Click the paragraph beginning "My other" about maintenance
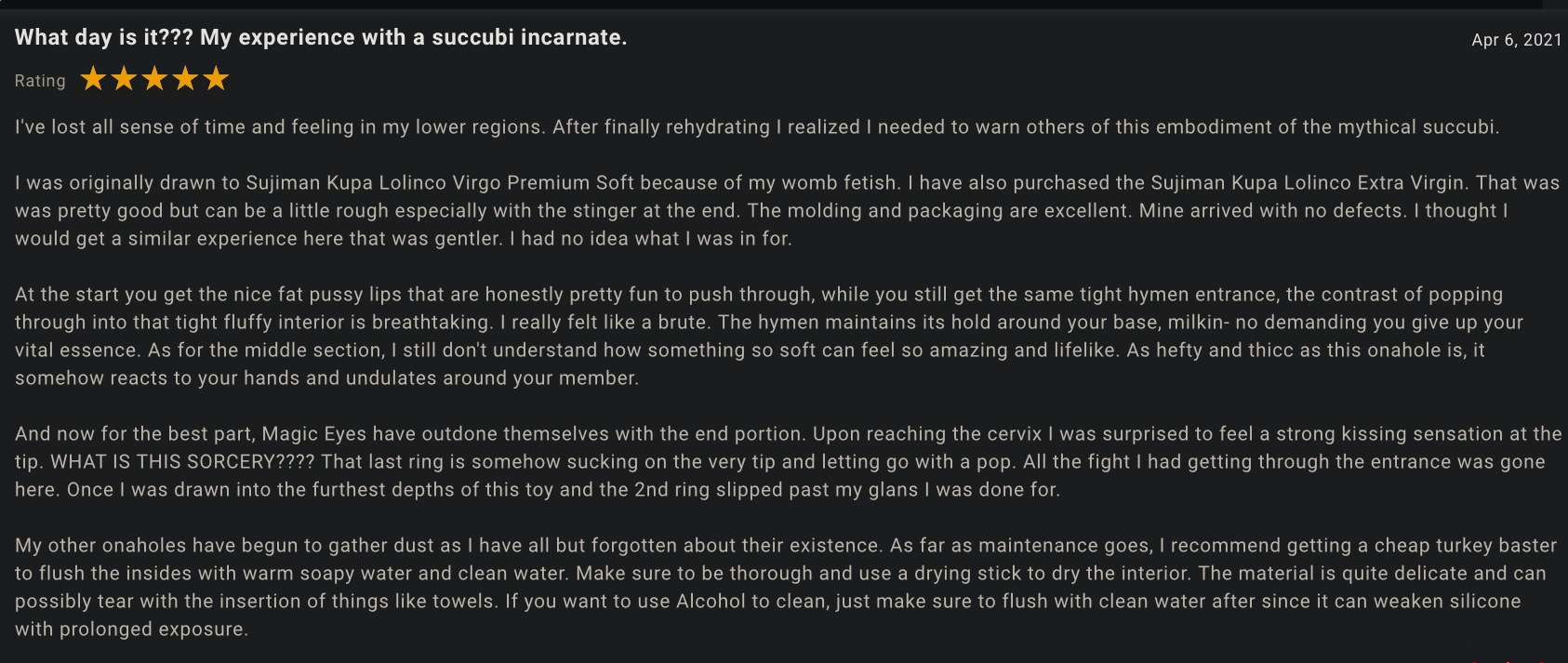1568x663 pixels. click(786, 588)
